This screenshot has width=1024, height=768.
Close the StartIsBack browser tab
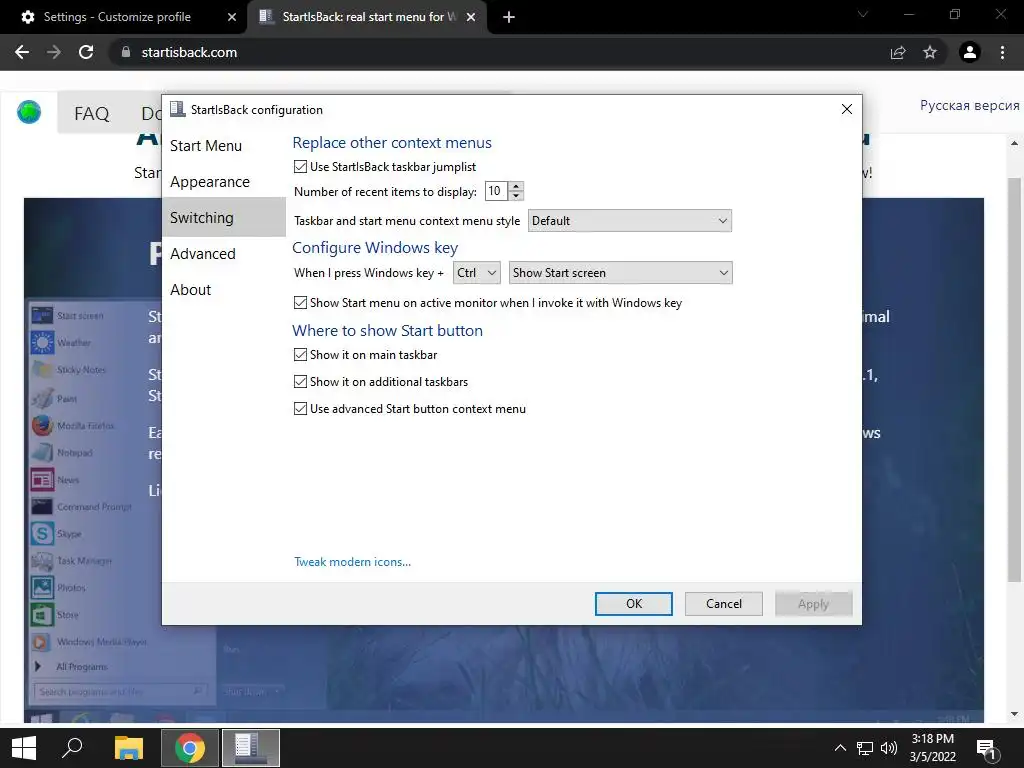[471, 17]
